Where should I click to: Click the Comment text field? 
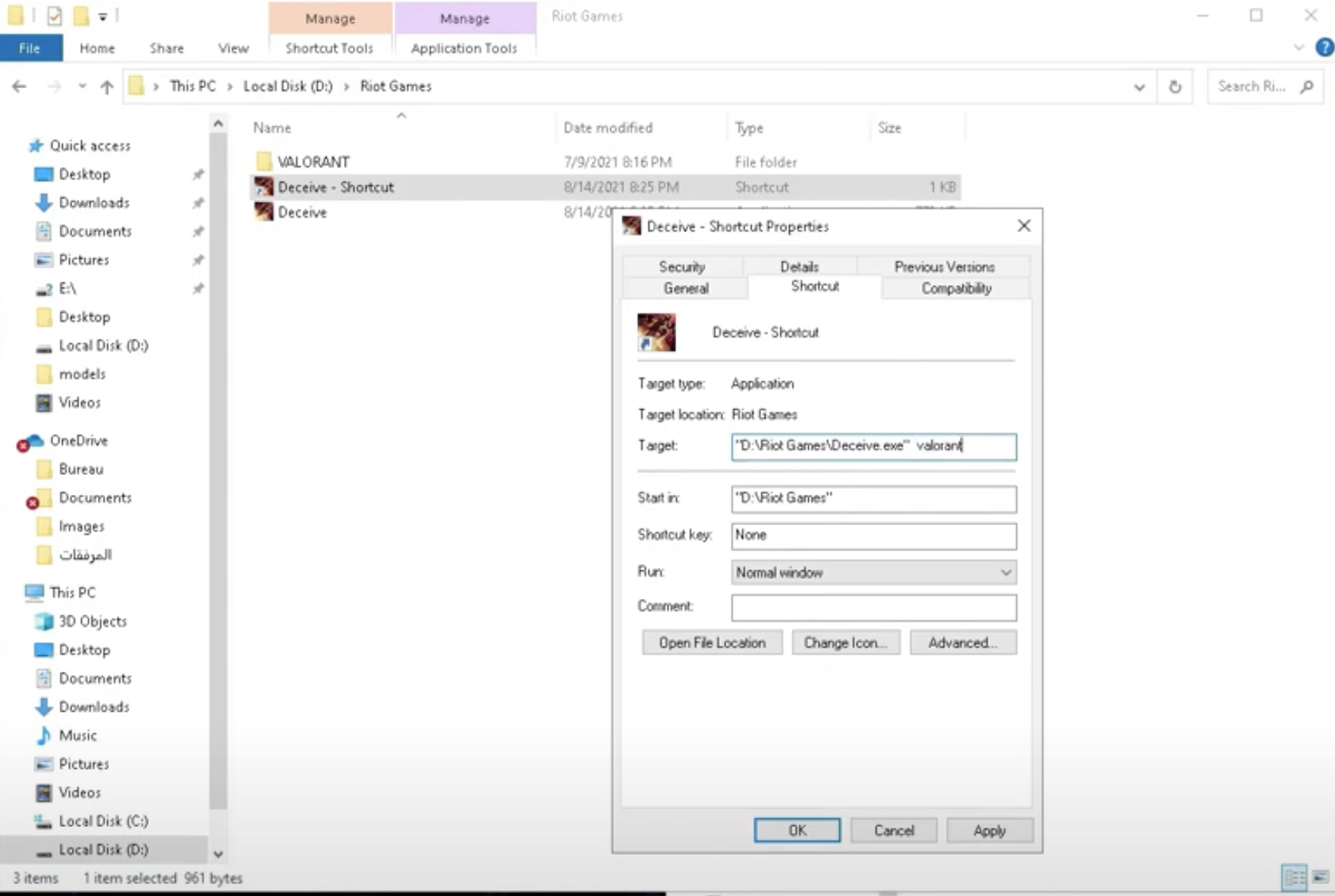[x=873, y=608]
